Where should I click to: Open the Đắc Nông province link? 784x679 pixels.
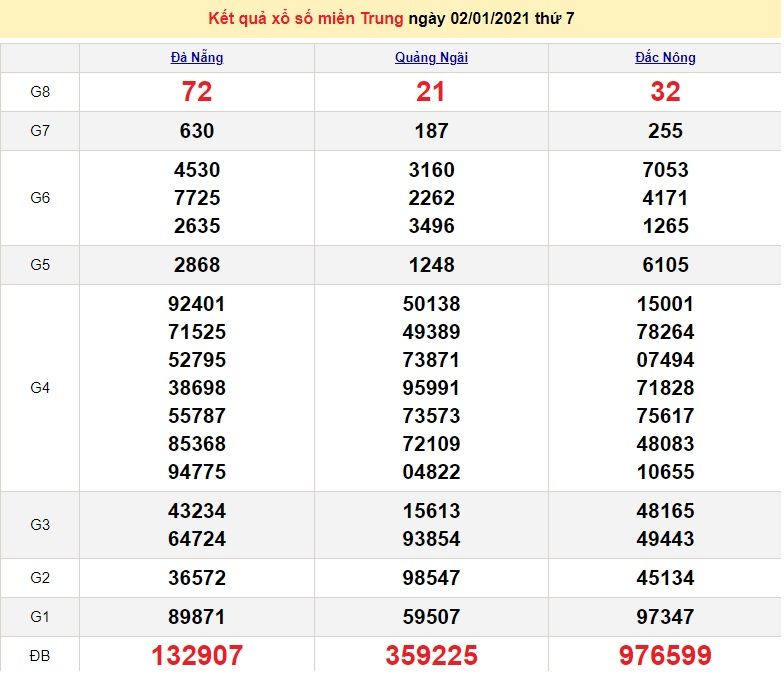(665, 57)
